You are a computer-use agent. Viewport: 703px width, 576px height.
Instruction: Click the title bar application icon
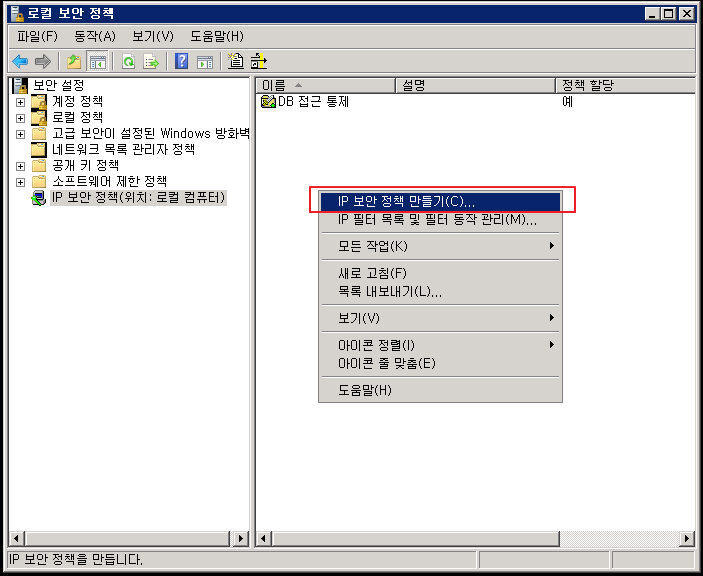[17, 13]
